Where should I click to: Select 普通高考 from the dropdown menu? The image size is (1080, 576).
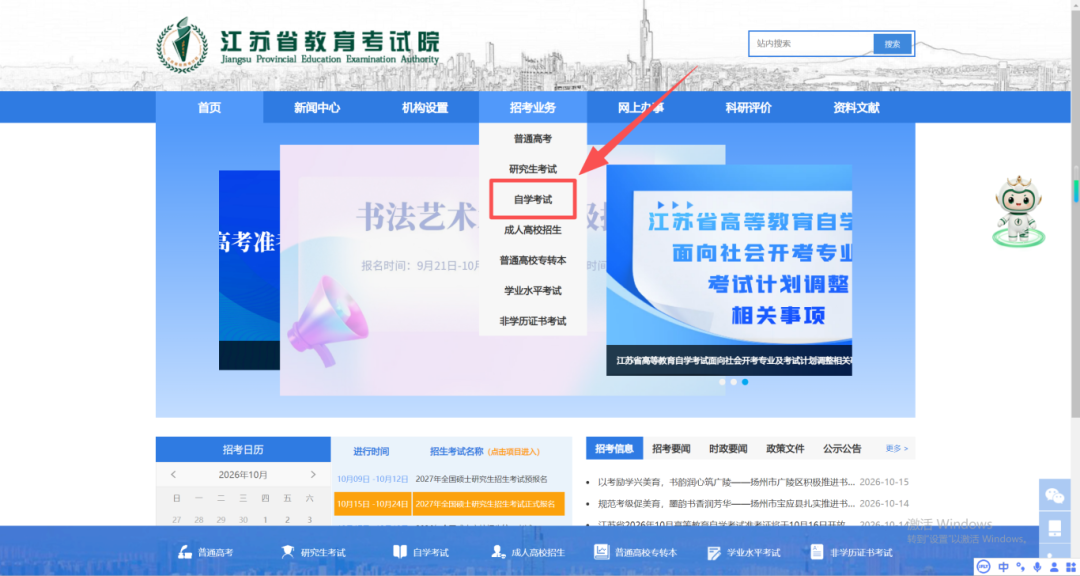click(x=533, y=138)
